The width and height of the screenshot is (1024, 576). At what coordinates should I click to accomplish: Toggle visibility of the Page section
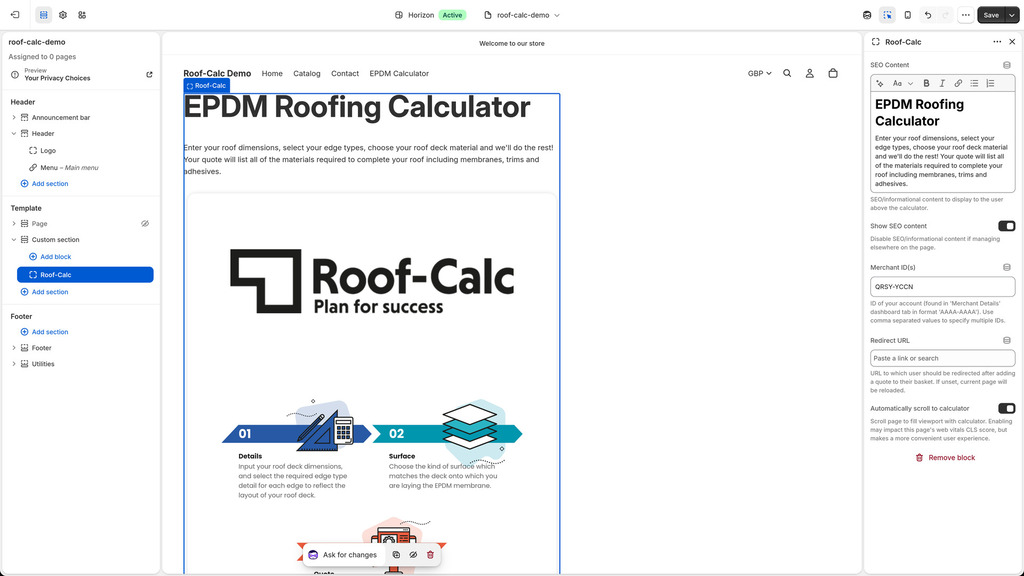(x=145, y=223)
